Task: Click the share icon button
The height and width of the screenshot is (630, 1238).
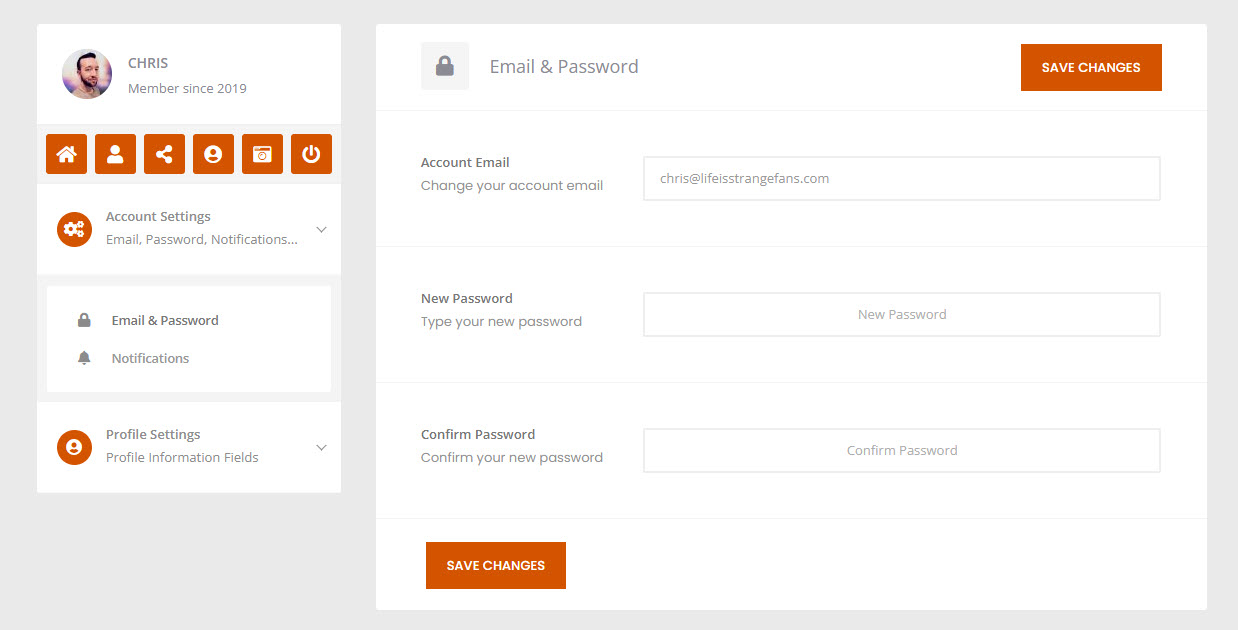Action: point(164,154)
